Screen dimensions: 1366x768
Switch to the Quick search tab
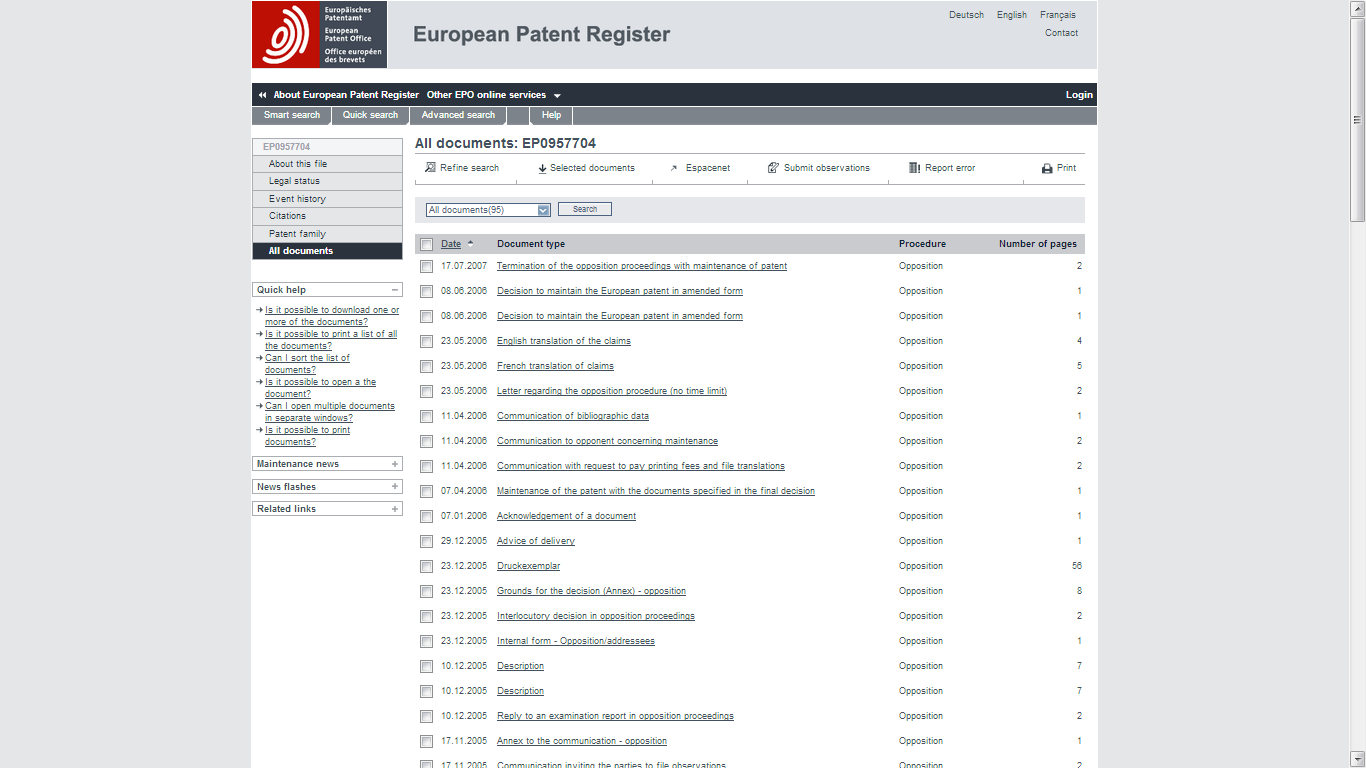pyautogui.click(x=370, y=115)
